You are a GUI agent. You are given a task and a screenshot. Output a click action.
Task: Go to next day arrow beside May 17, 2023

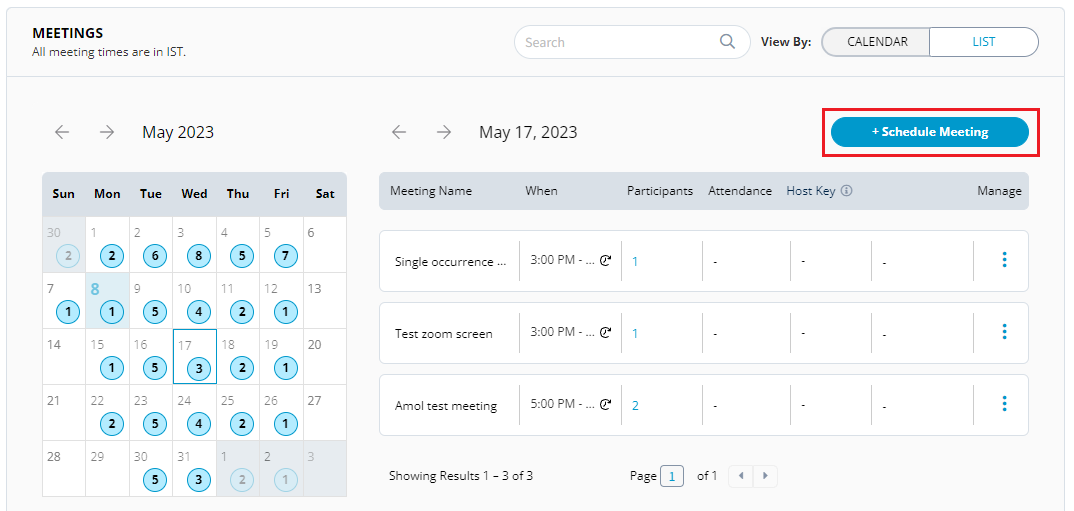click(x=444, y=132)
